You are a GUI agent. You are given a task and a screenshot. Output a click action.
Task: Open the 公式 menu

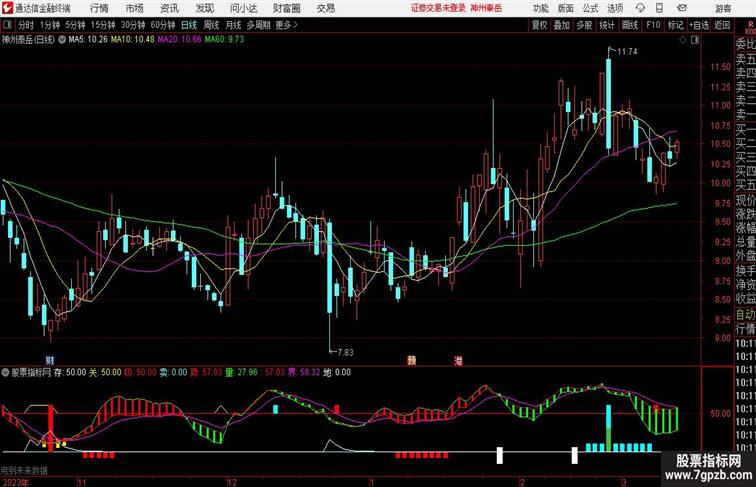click(590, 8)
